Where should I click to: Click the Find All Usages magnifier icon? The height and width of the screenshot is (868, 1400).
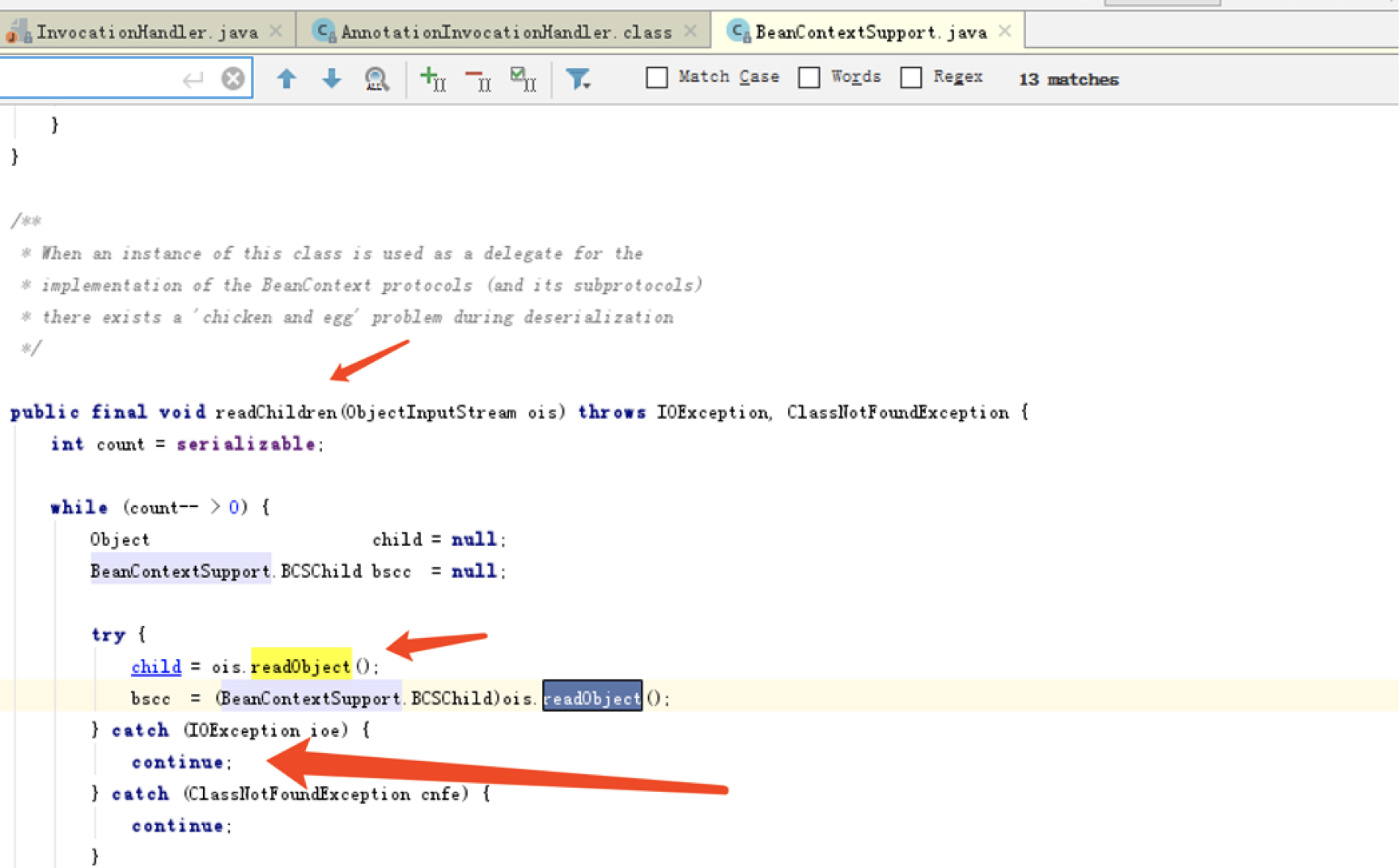point(376,79)
